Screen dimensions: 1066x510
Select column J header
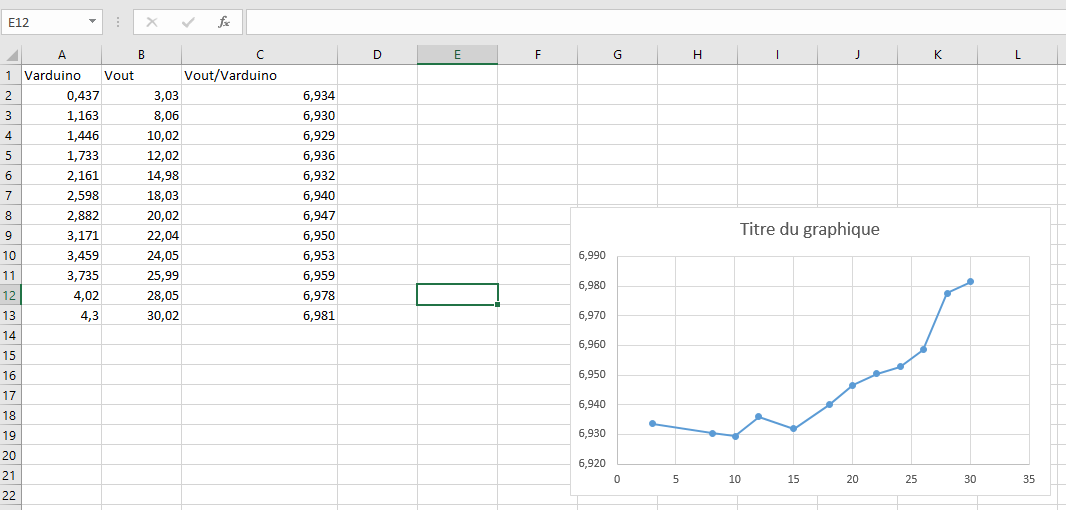coord(857,55)
